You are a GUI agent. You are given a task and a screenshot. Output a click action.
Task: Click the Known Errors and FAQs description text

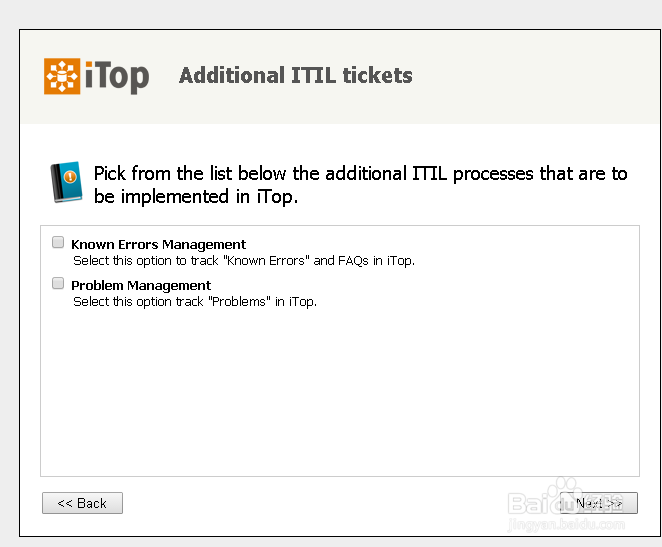243,260
